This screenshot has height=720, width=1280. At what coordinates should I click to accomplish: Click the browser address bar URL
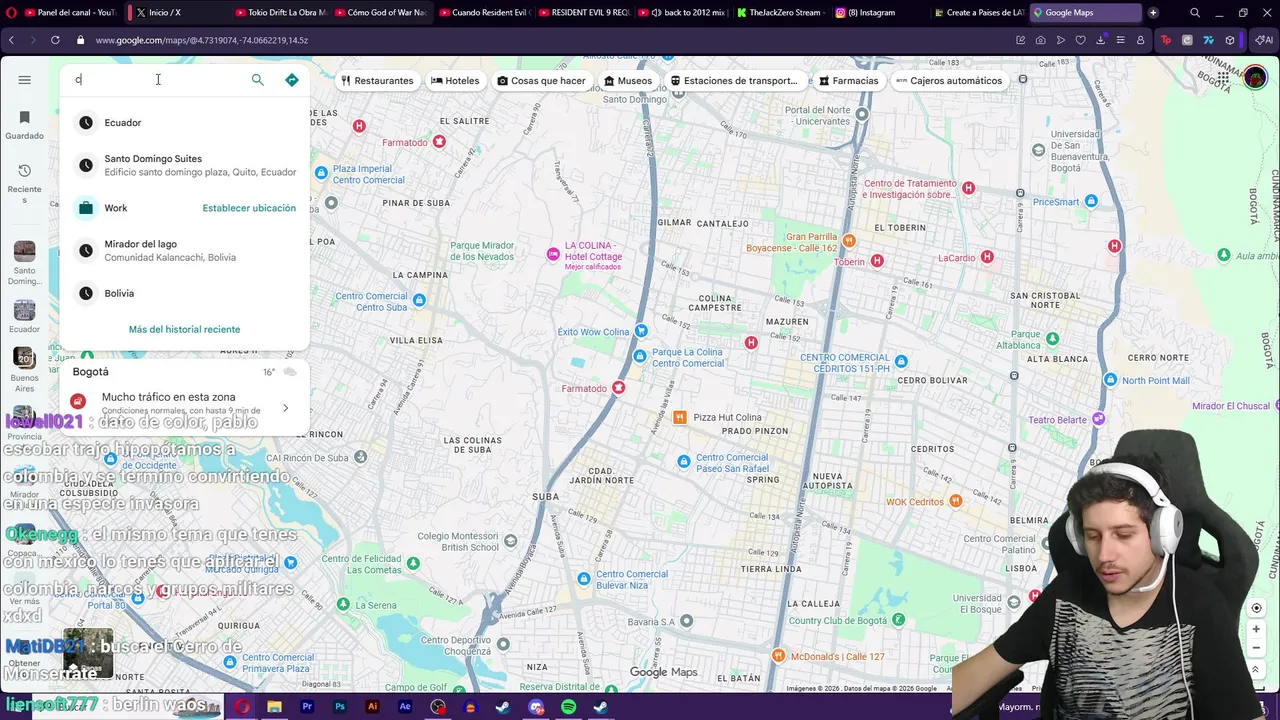(202, 40)
